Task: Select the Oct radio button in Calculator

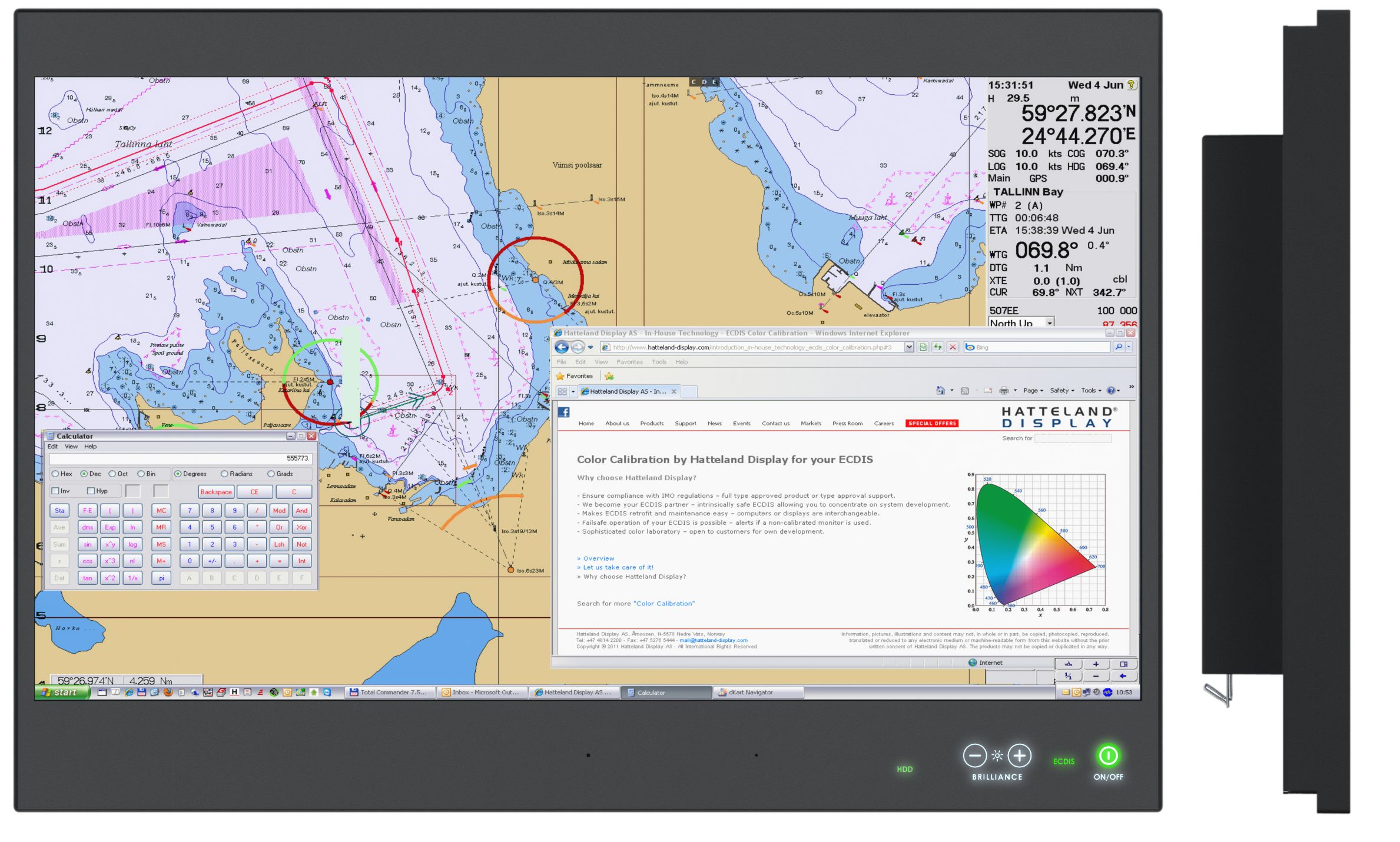Action: pyautogui.click(x=112, y=474)
